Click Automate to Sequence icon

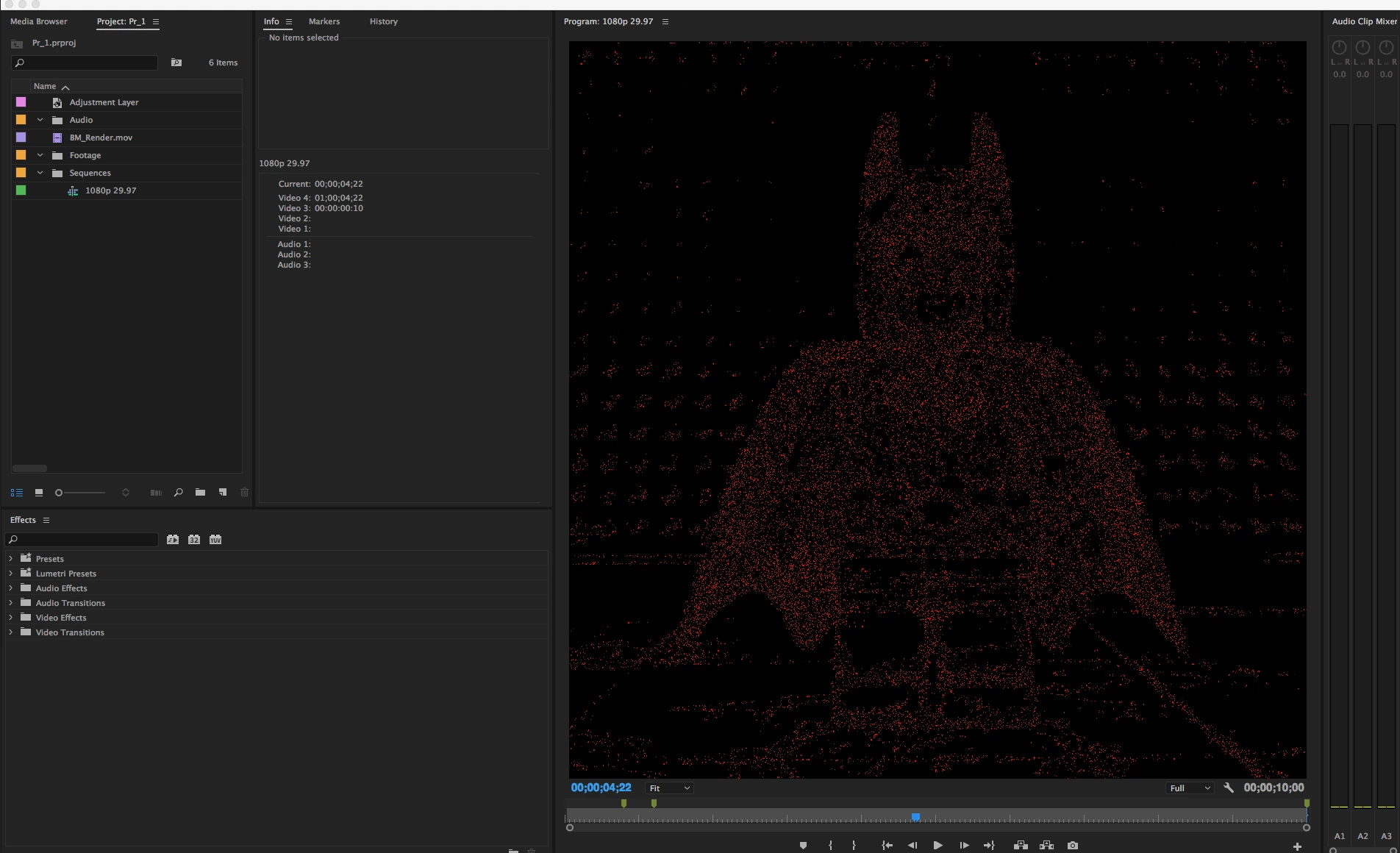(156, 493)
